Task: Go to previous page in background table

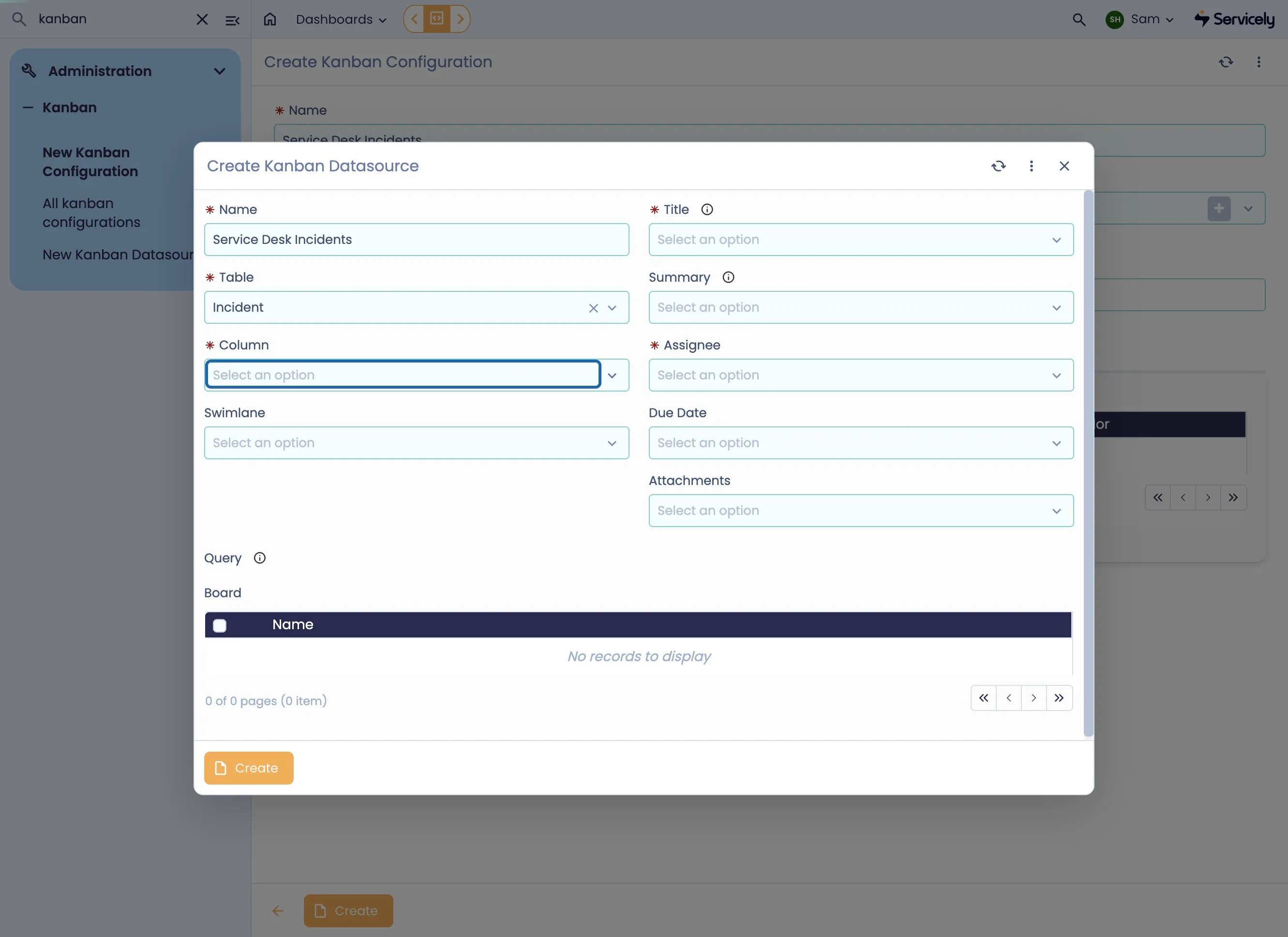Action: point(1183,498)
